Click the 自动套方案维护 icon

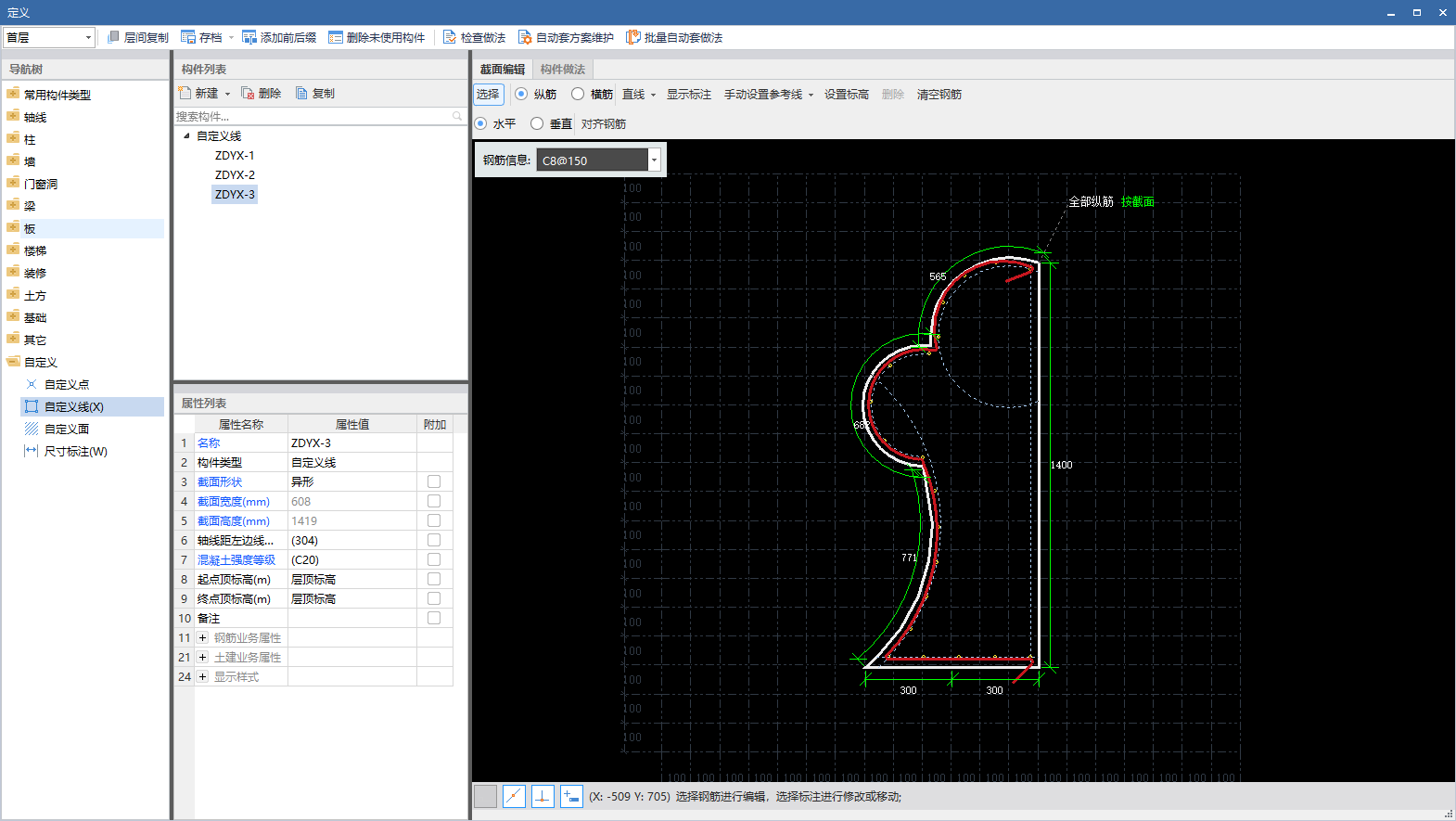point(525,37)
